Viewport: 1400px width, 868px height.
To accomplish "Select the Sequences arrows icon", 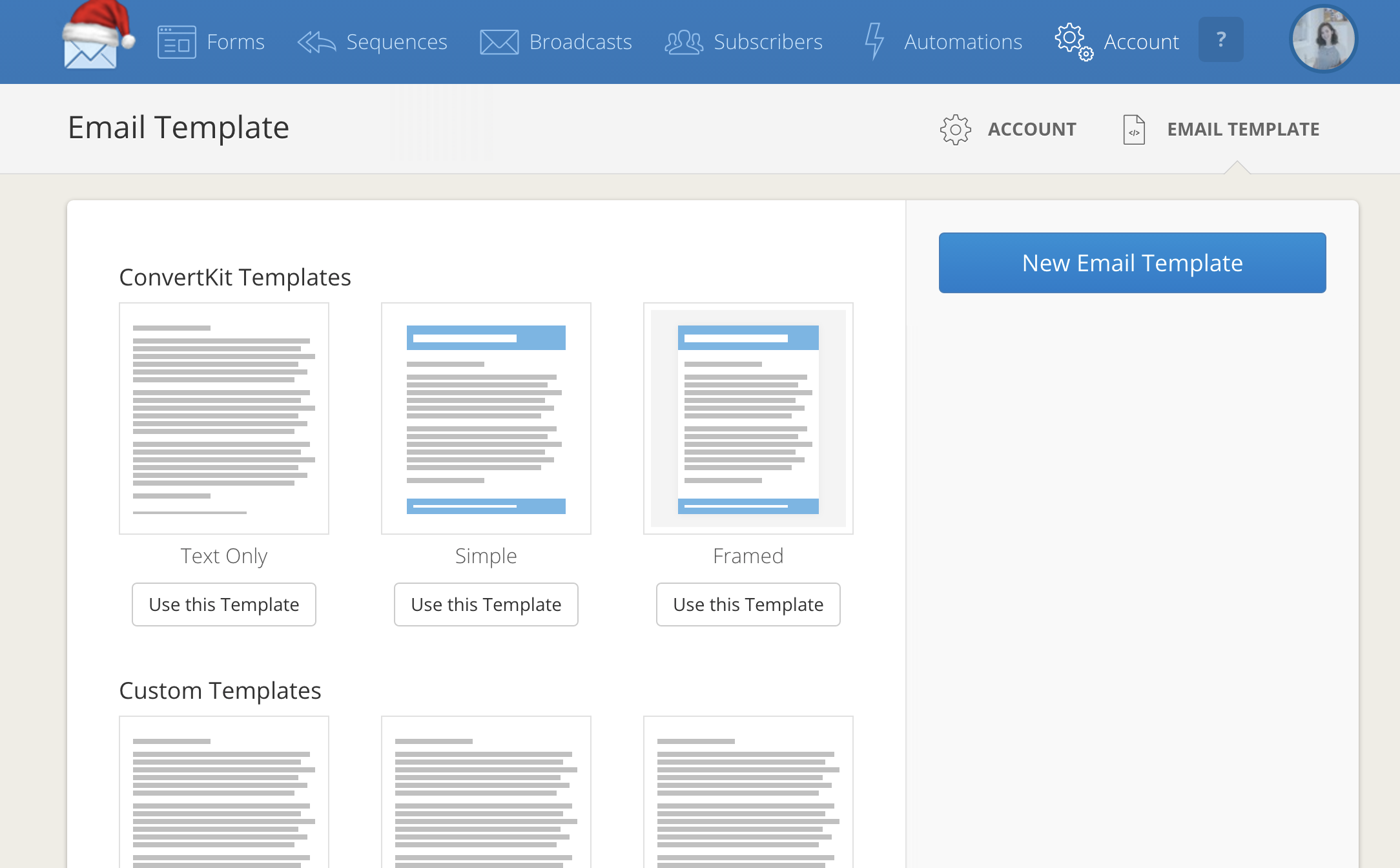I will point(316,41).
